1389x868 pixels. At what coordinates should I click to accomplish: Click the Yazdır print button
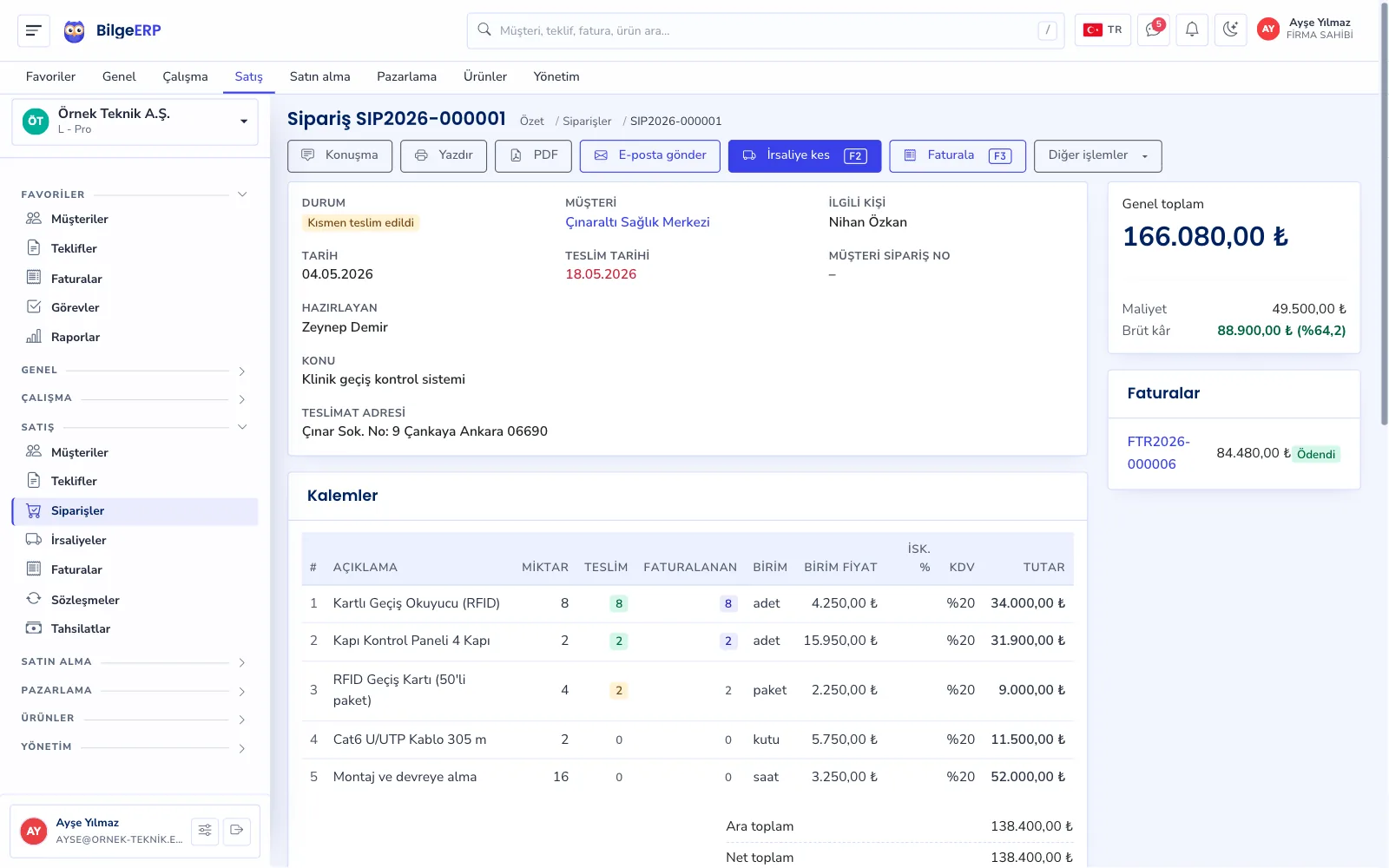click(x=444, y=156)
